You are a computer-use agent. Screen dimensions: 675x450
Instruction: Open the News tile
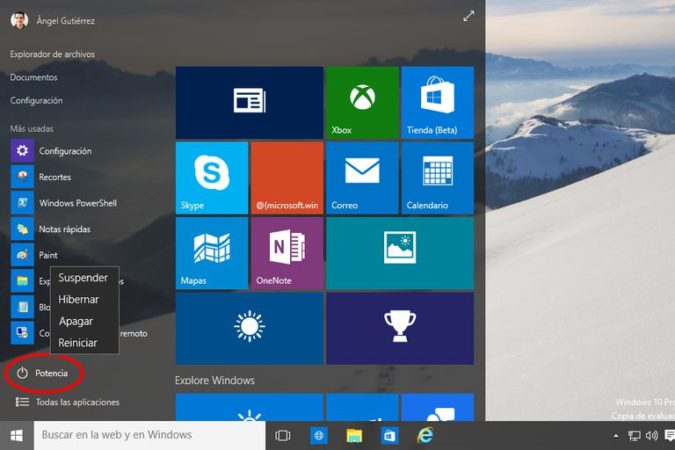point(249,102)
